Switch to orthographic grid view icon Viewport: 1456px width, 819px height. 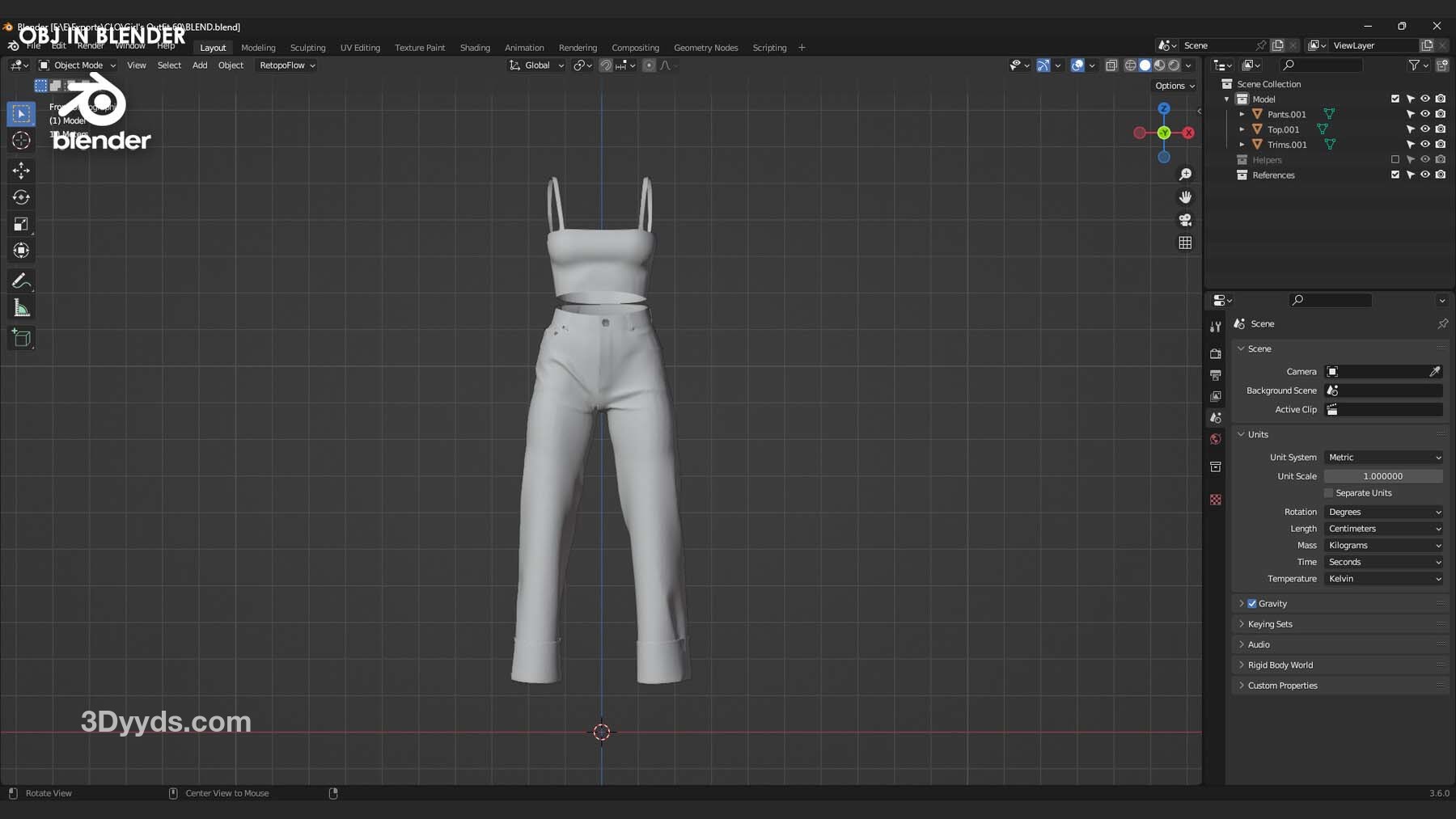[1185, 243]
